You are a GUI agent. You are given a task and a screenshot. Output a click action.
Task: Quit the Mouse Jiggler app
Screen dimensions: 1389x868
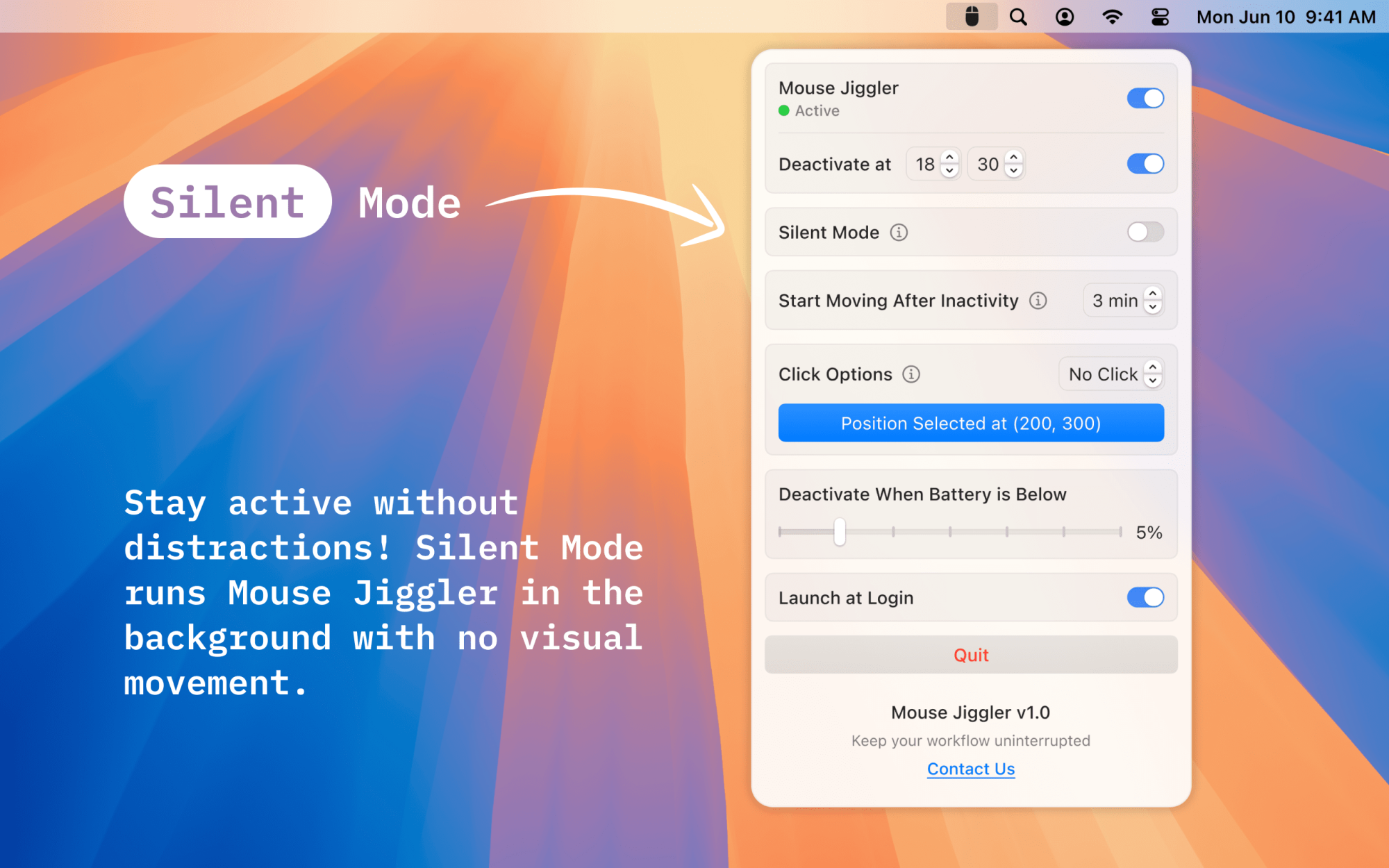pos(971,655)
